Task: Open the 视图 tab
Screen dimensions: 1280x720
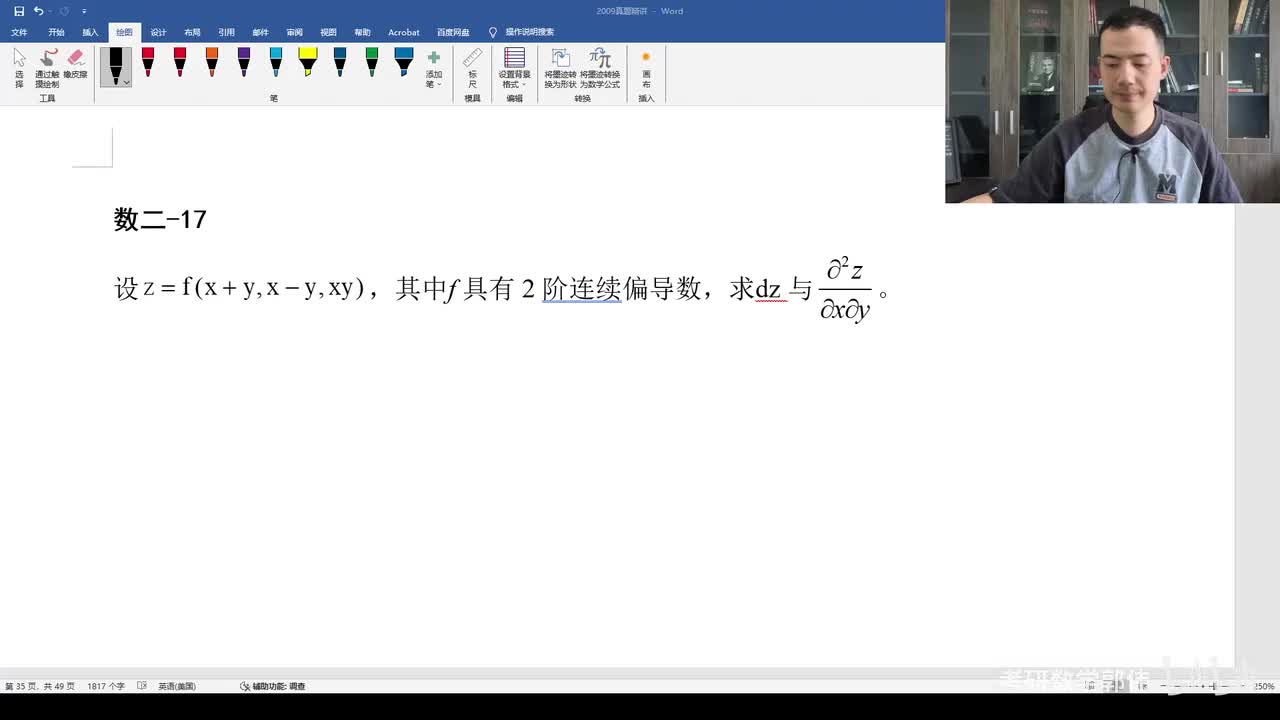Action: click(x=328, y=32)
